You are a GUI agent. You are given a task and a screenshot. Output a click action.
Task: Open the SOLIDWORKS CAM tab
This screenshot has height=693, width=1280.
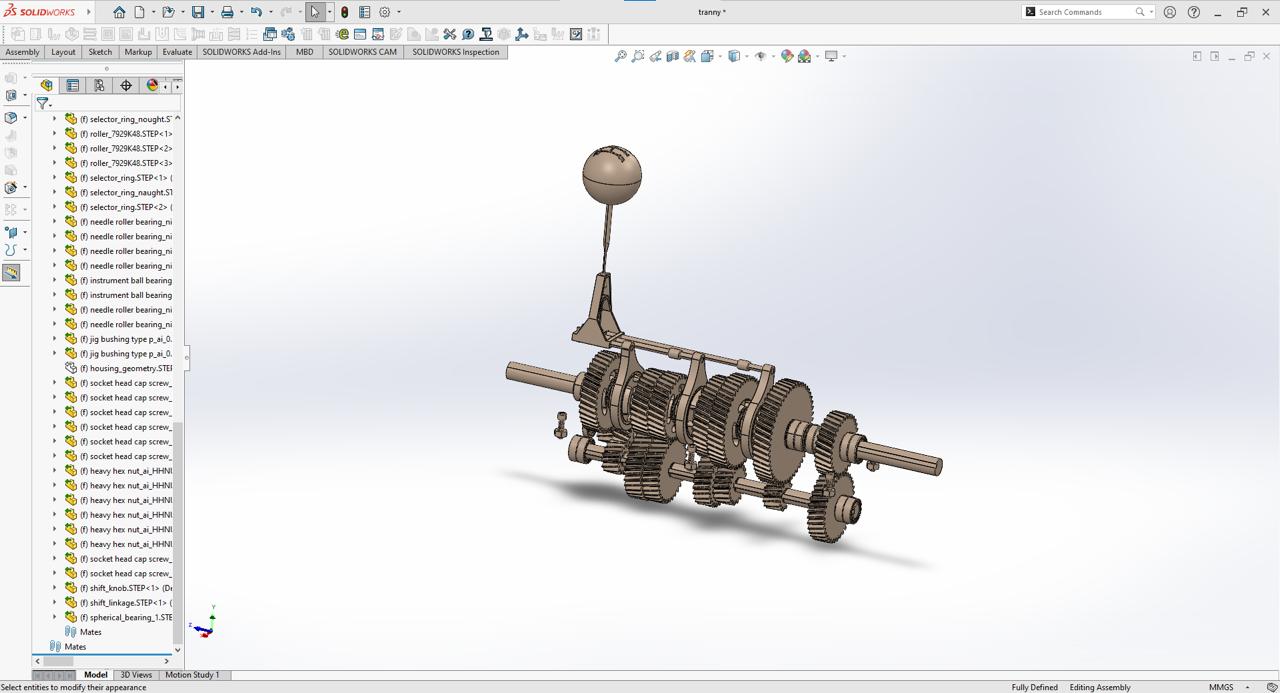(362, 52)
